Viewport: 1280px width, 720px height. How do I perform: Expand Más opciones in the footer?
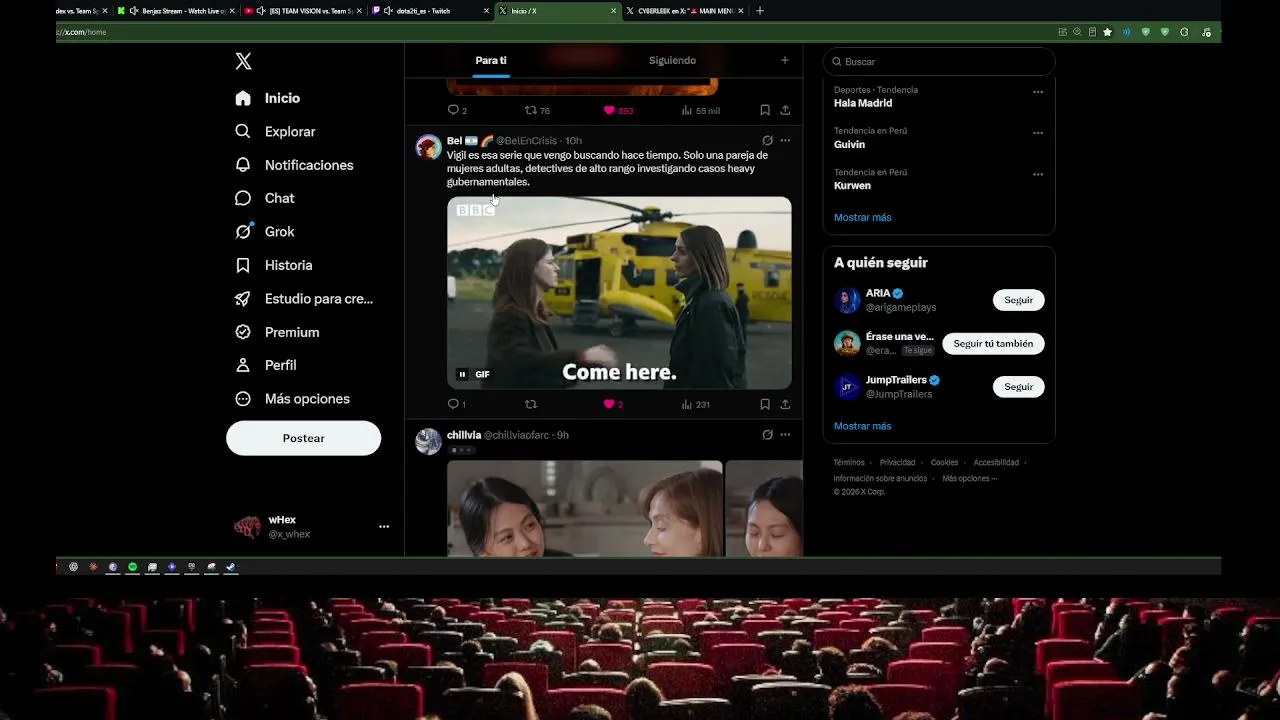point(970,479)
